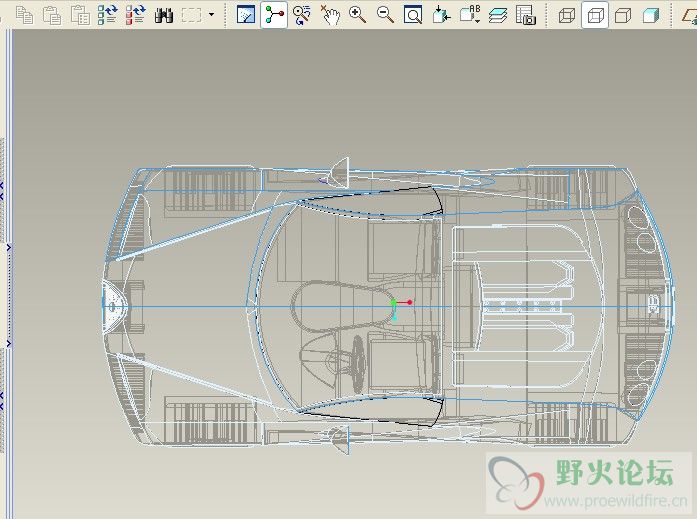Screen dimensions: 697x519
Task: Click the lower left panel collapse chevron
Action: pos(8,343)
